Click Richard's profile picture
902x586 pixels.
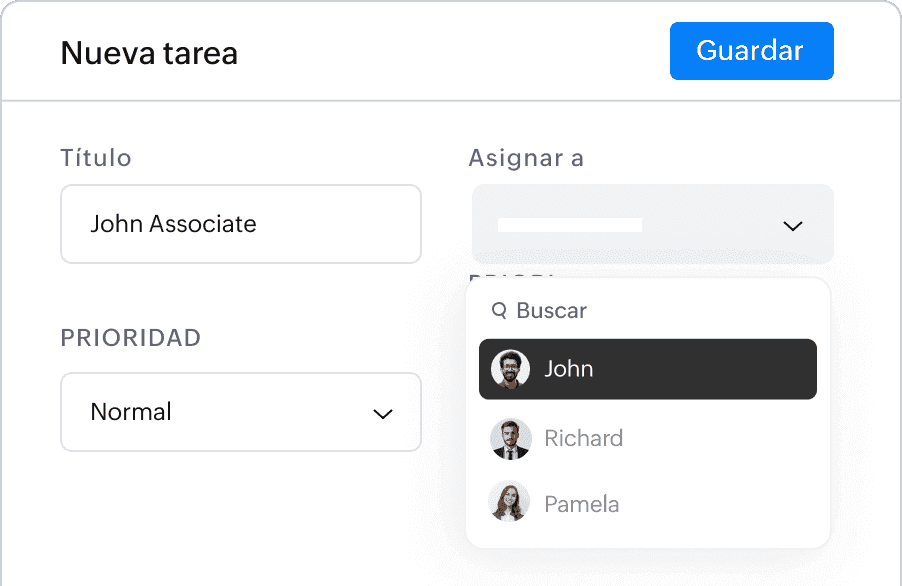click(x=510, y=439)
